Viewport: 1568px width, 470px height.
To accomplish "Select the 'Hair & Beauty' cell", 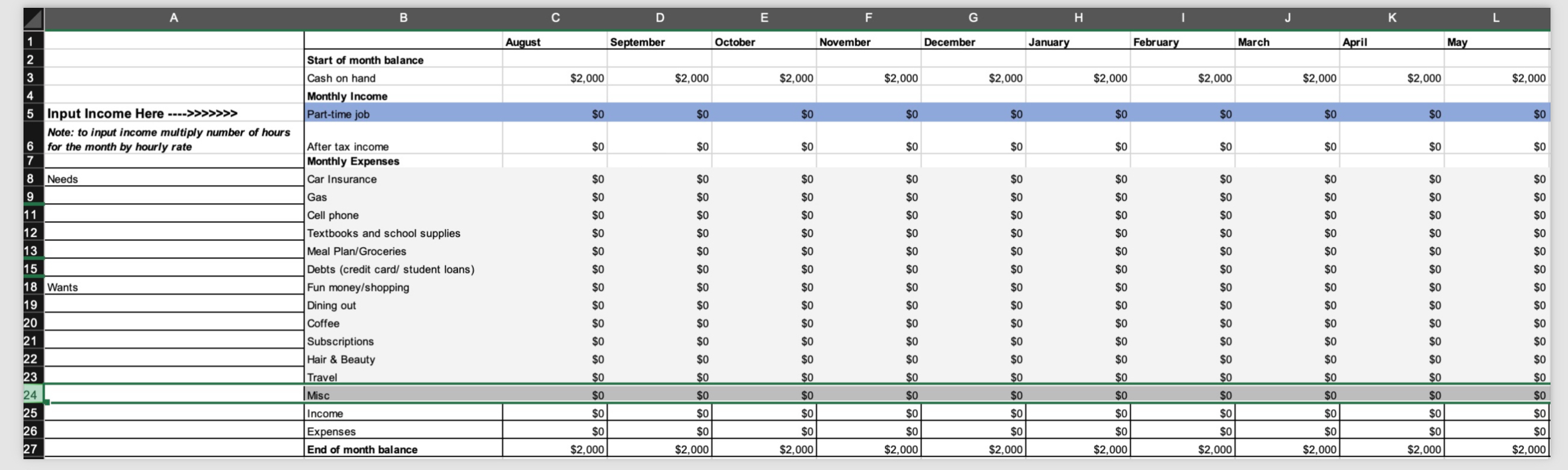I will (x=403, y=359).
